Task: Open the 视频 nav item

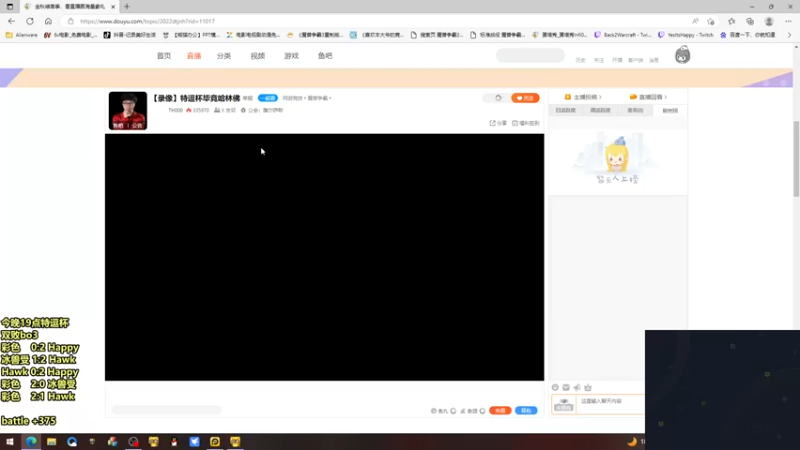Action: click(x=258, y=56)
